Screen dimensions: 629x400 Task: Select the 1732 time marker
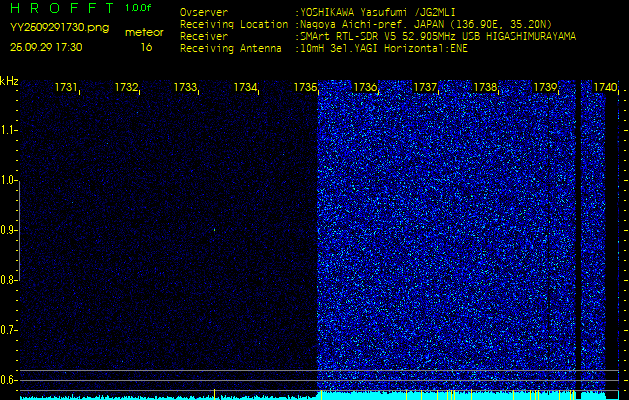point(126,87)
